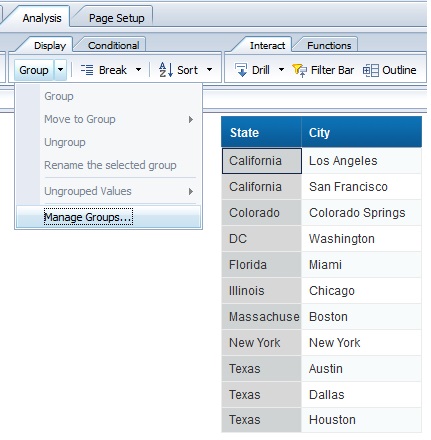Switch to the Page Setup tab

point(116,18)
